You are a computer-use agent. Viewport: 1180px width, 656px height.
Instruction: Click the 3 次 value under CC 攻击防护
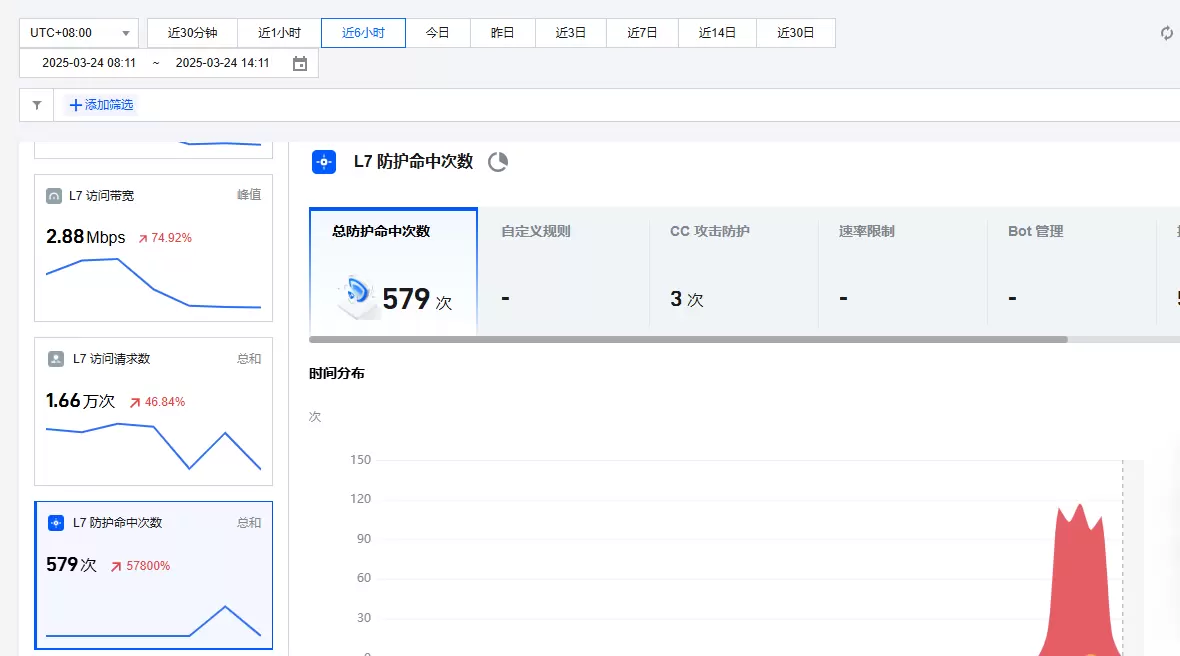click(686, 299)
